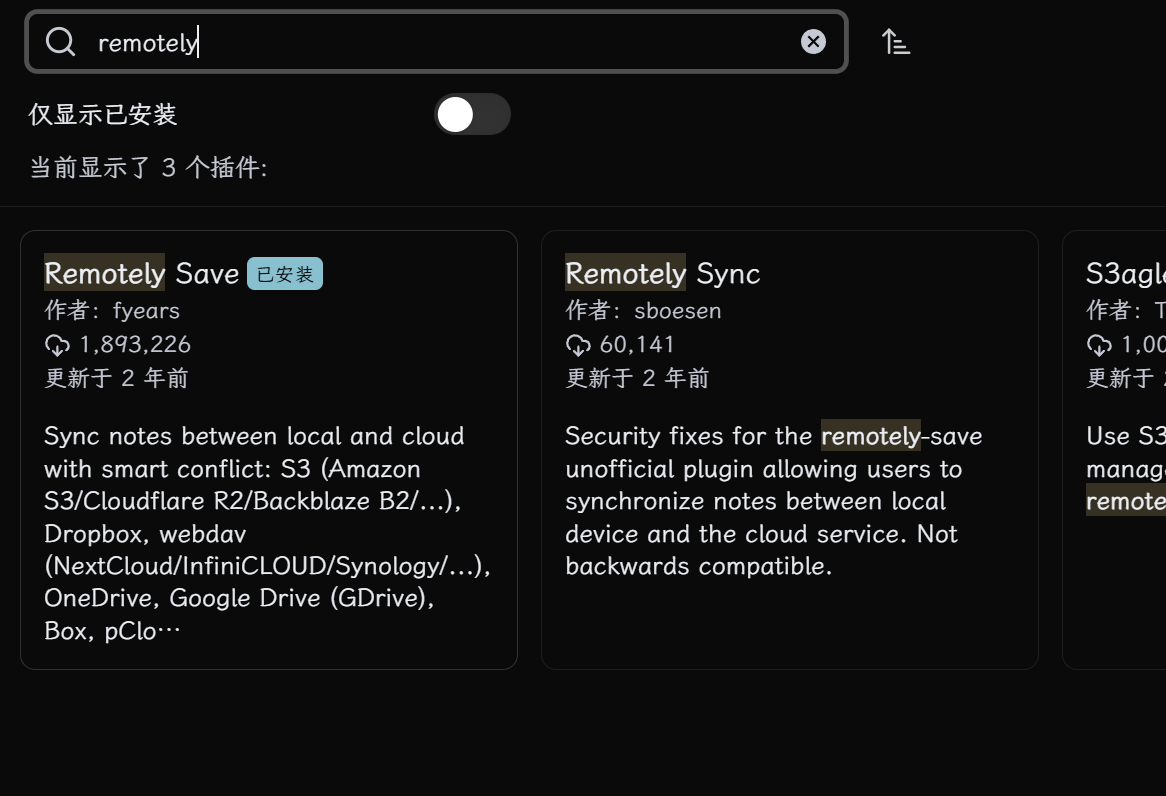Image resolution: width=1166 pixels, height=796 pixels.
Task: Click the update date under Remotely Sync
Action: pyautogui.click(x=637, y=378)
